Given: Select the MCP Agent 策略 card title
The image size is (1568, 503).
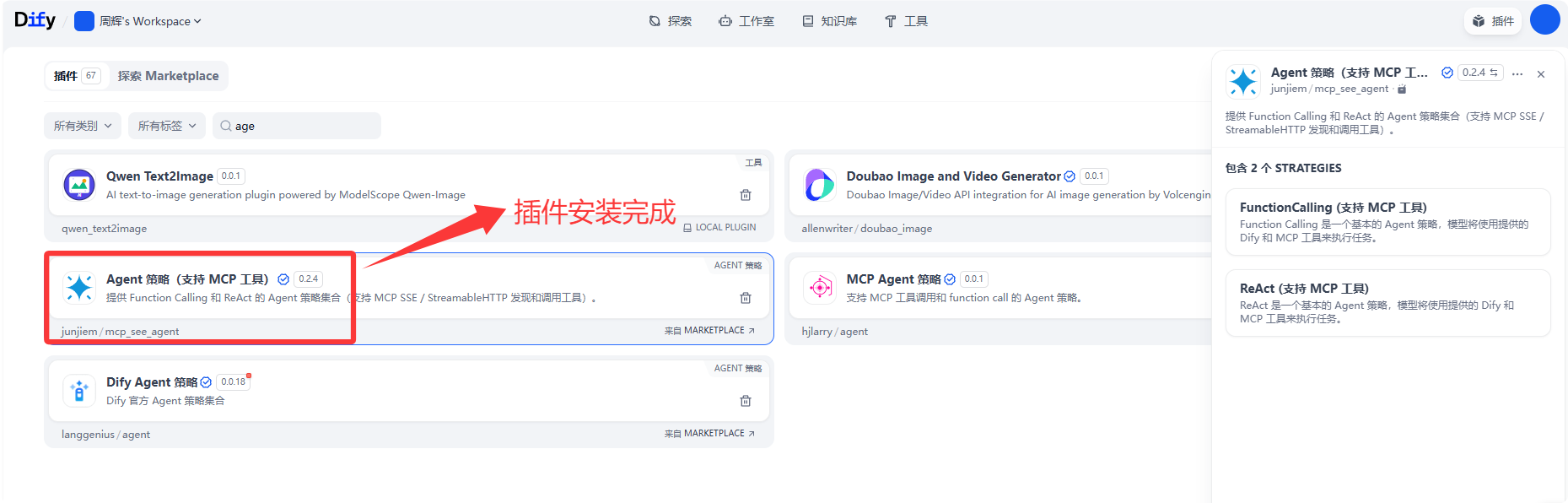Looking at the screenshot, I should [x=893, y=279].
